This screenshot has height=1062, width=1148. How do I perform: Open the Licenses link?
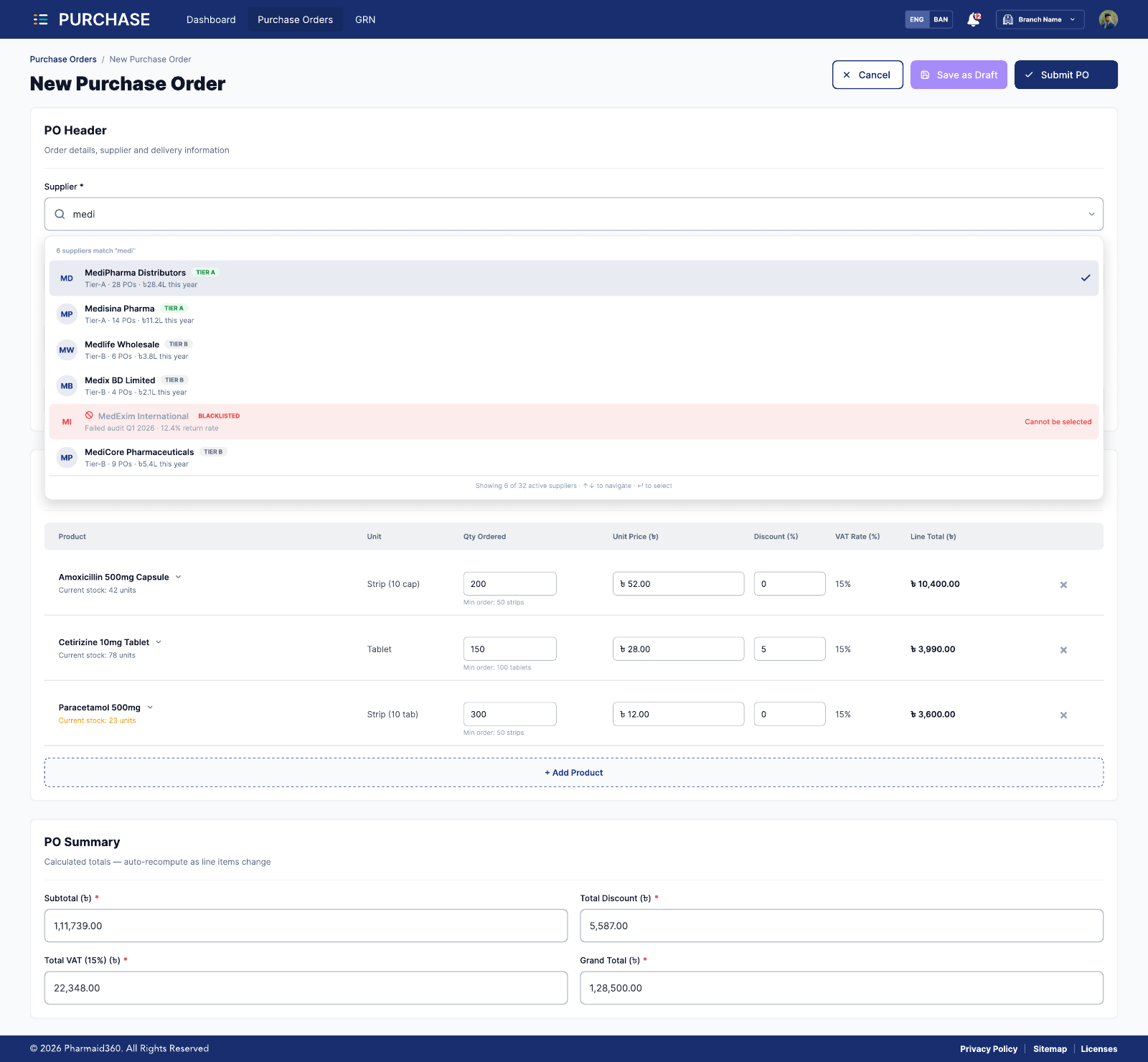tap(1098, 1049)
